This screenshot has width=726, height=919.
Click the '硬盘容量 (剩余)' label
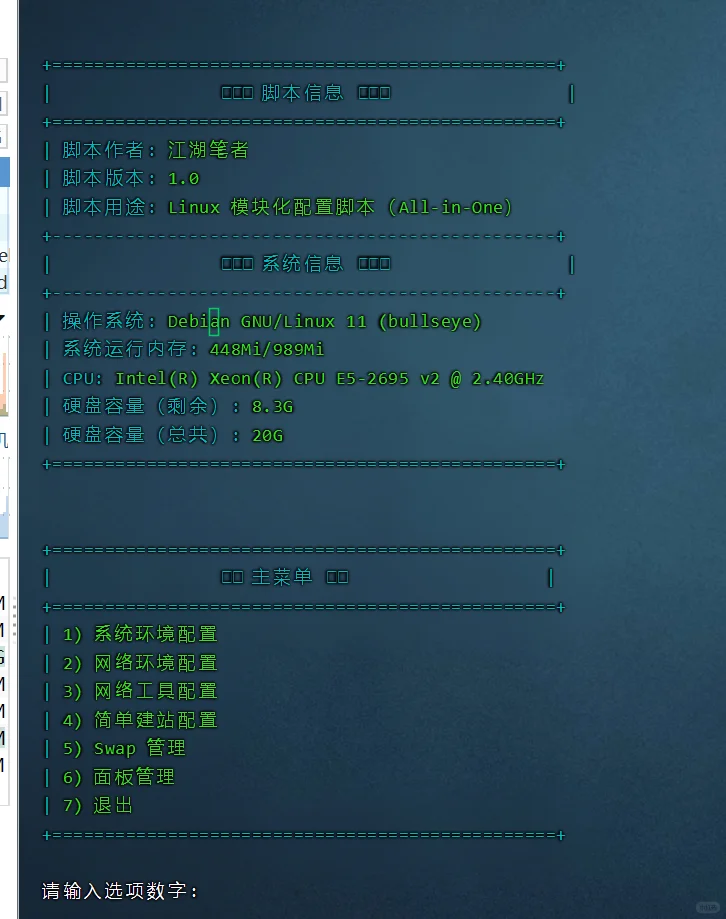pyautogui.click(x=141, y=407)
